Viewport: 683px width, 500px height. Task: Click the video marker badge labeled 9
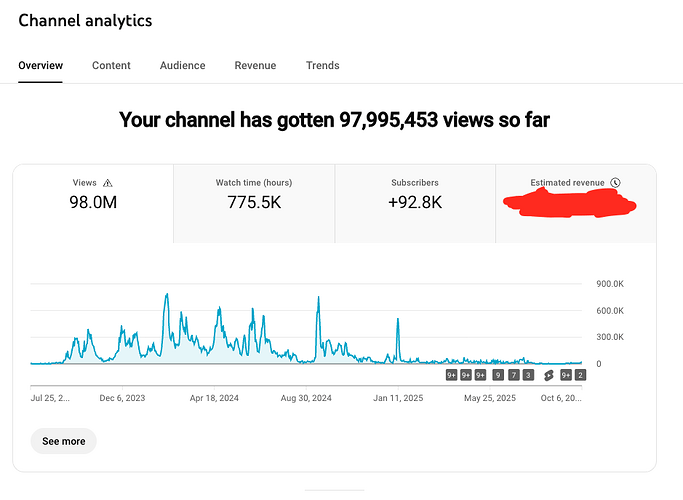498,375
